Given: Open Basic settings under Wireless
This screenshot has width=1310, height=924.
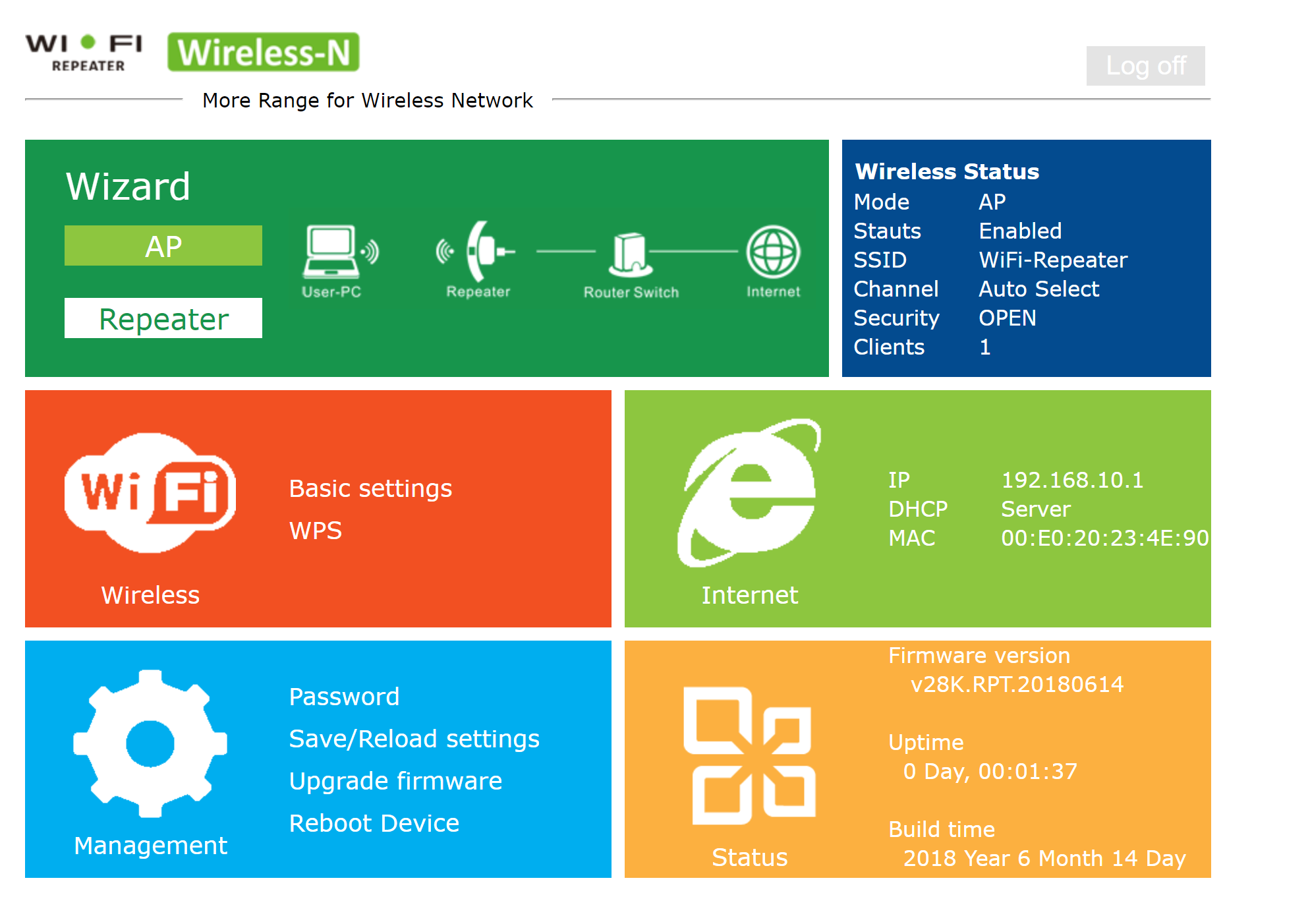Looking at the screenshot, I should (370, 488).
